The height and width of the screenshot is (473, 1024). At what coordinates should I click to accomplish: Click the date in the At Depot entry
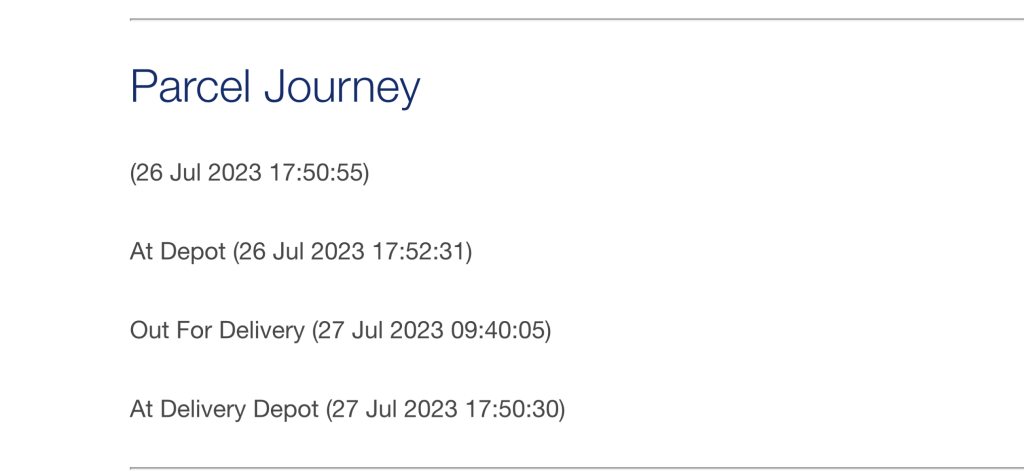300,251
